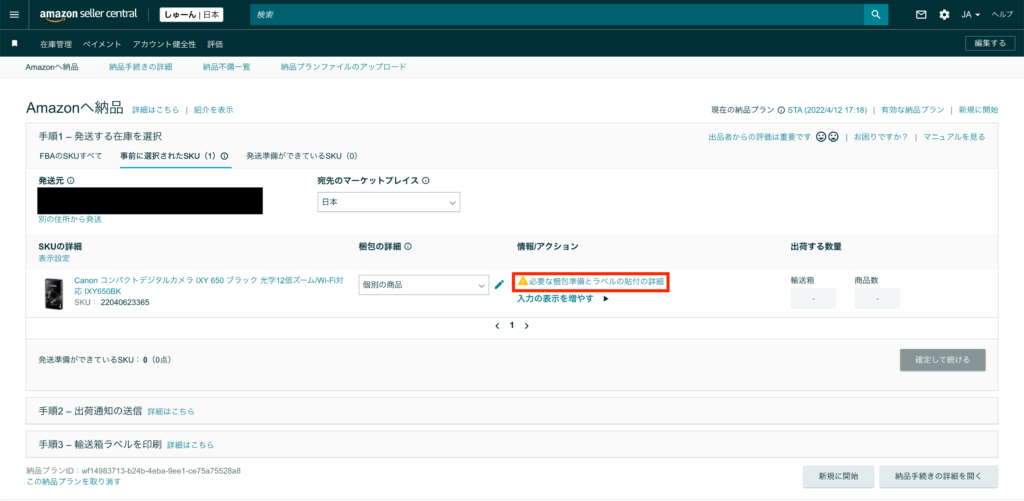Viewport: 1024px width, 501px height.
Task: Switch to 発送準備ができているSKU (0) tab
Action: click(x=302, y=156)
